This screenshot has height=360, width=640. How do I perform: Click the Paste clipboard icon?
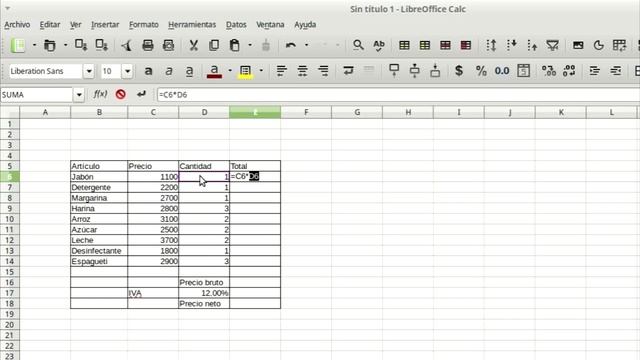point(235,45)
